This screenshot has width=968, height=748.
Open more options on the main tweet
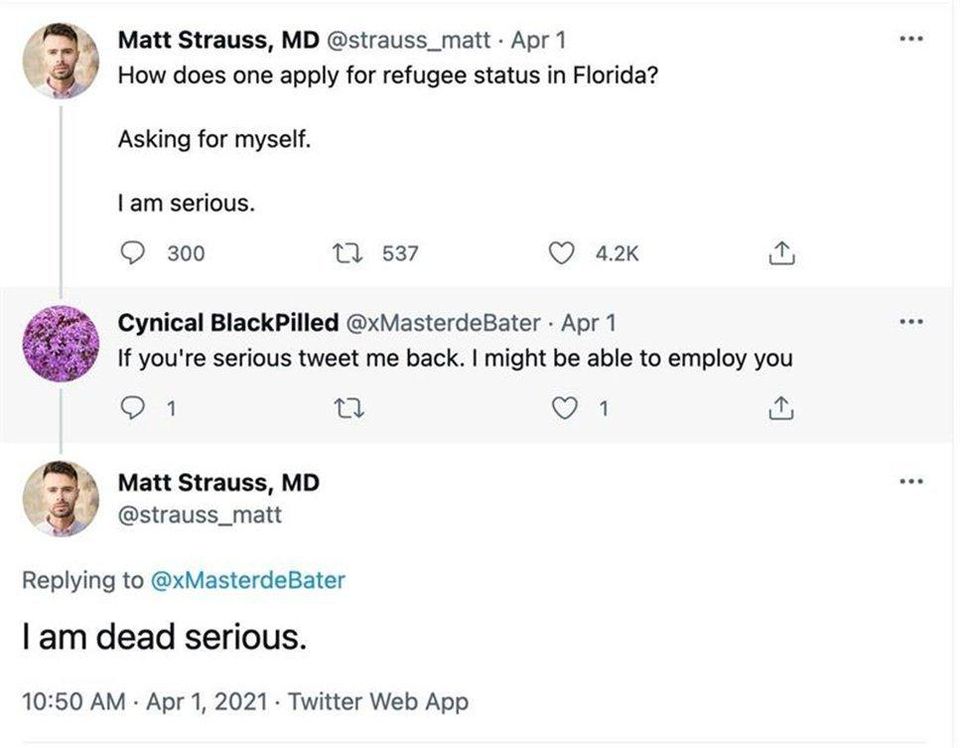[910, 482]
